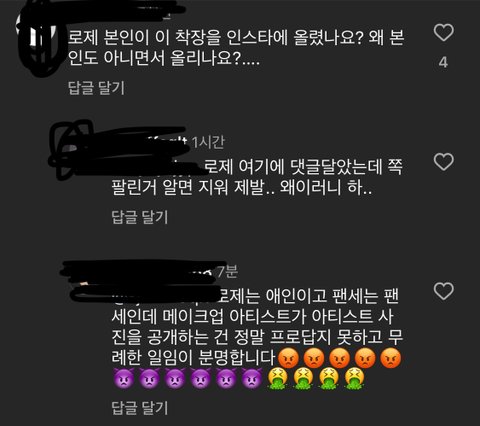Click the row of purple devil emojis
The width and height of the screenshot is (480, 426).
[188, 379]
